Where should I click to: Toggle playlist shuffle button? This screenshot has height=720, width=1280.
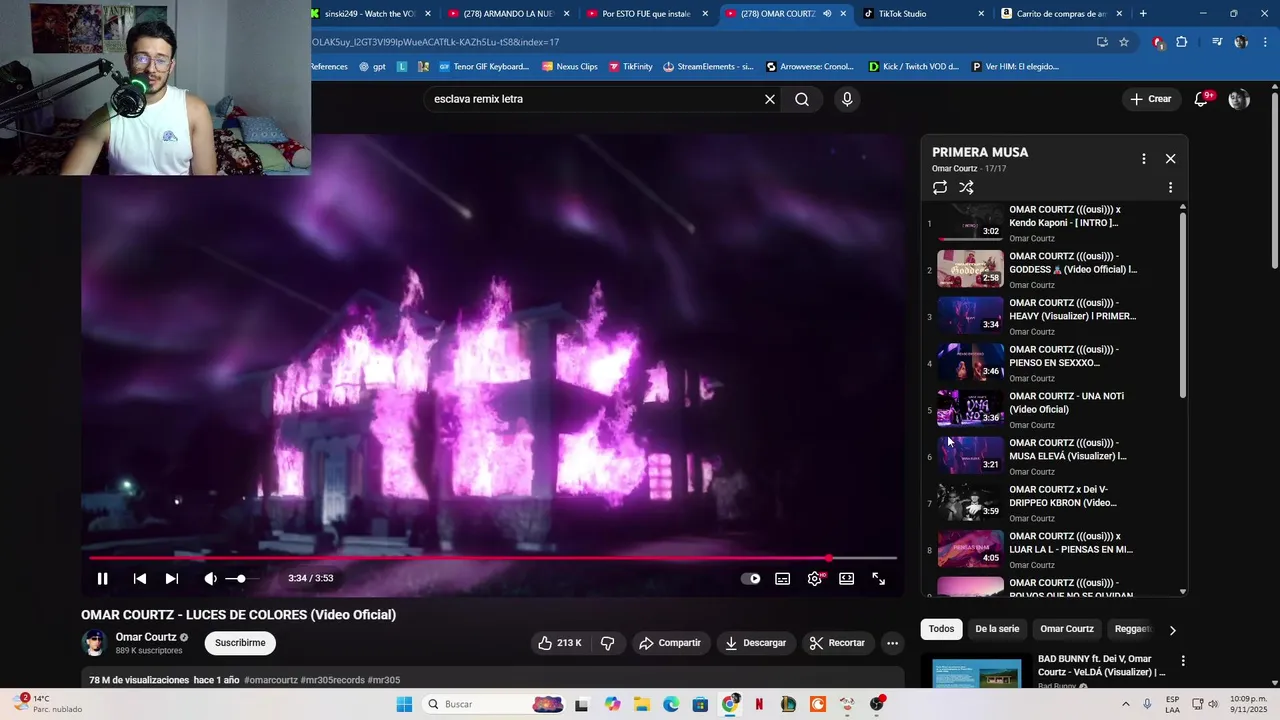pos(966,187)
